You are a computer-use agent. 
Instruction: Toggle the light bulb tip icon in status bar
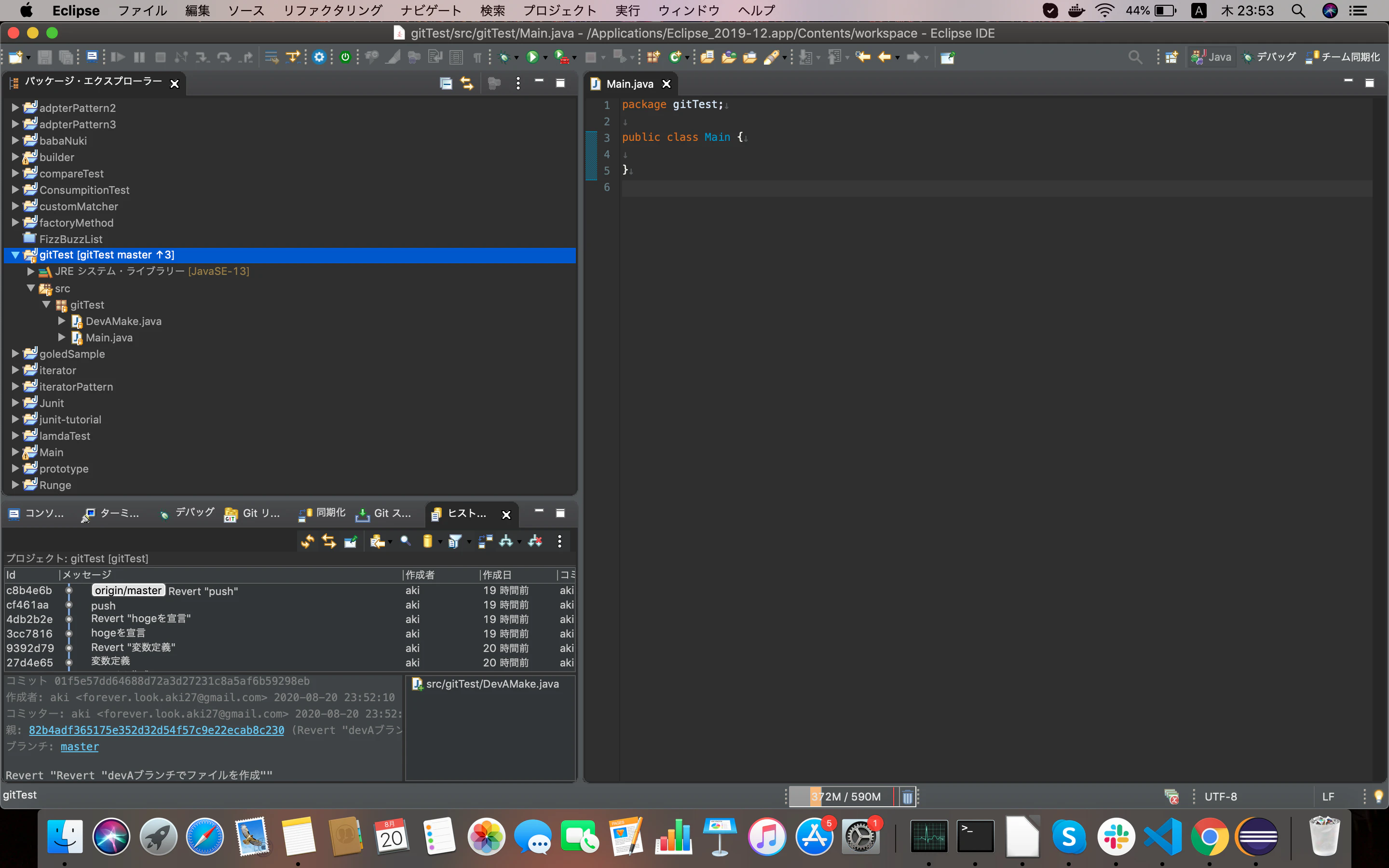tap(1378, 796)
